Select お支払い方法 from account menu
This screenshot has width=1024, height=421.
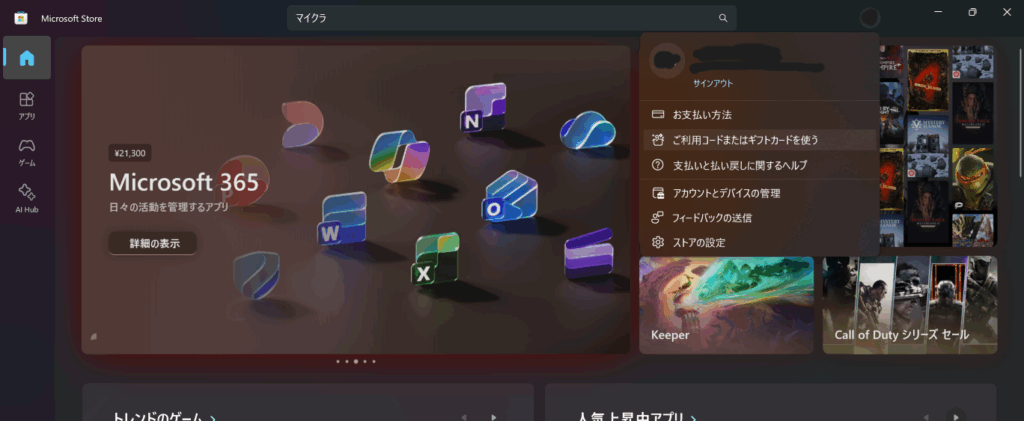(701, 115)
